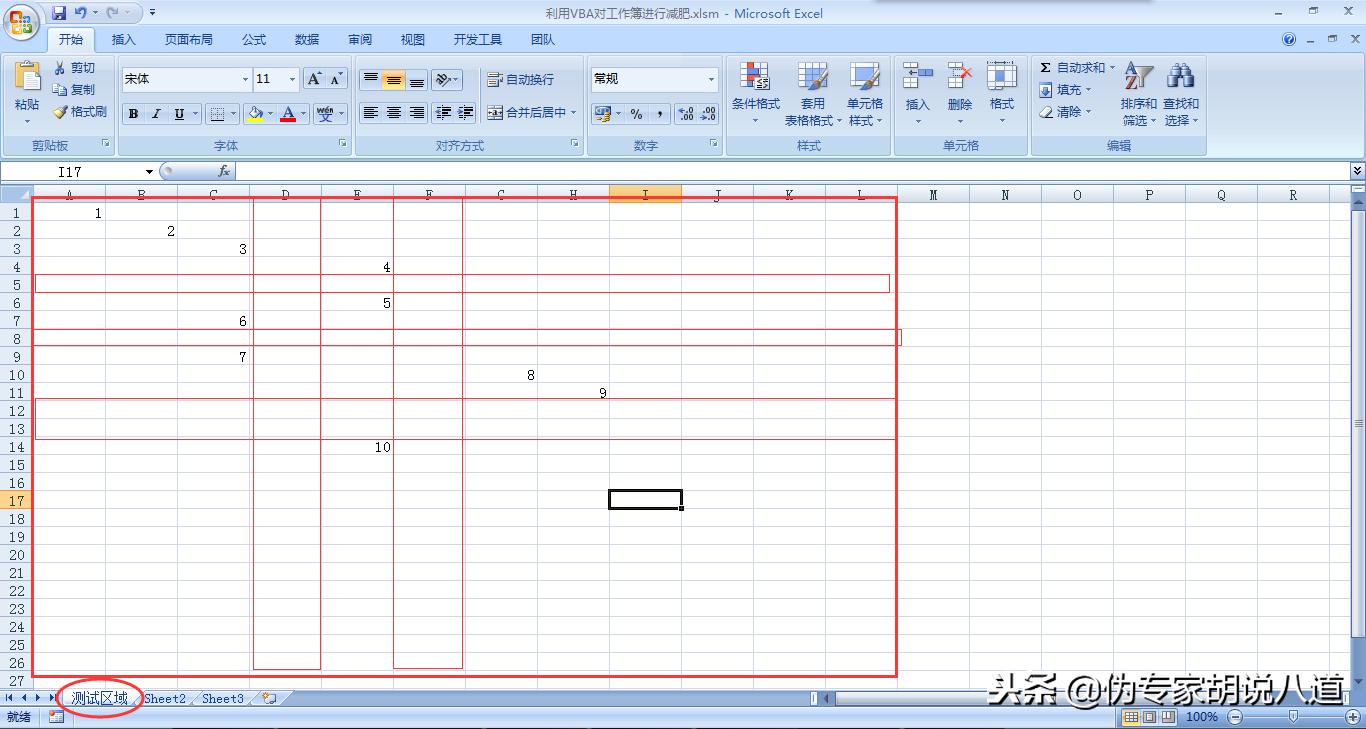The width and height of the screenshot is (1366, 729).
Task: Switch to the Sheet2 worksheet tab
Action: click(164, 698)
